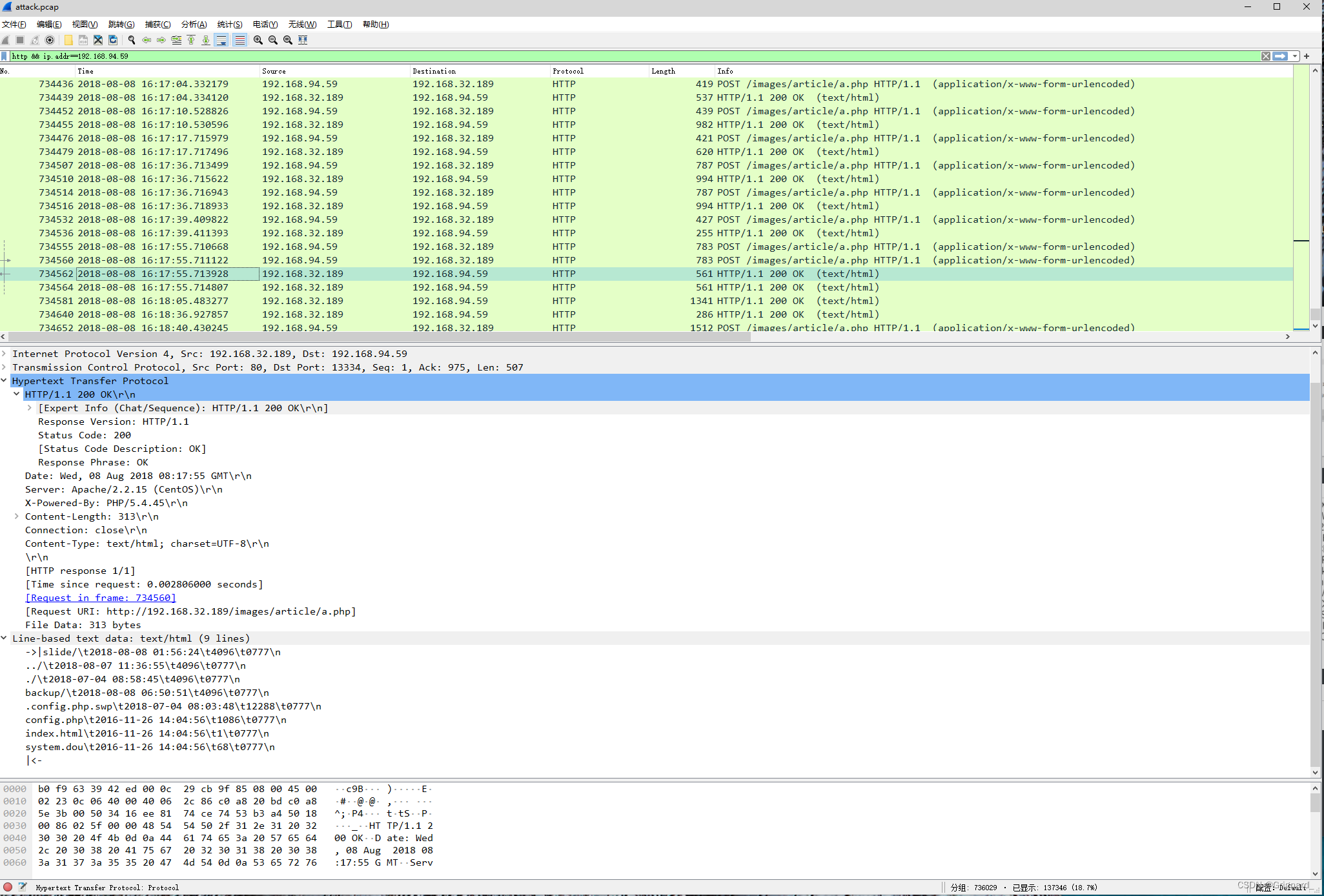The height and width of the screenshot is (896, 1324).
Task: Open the expert information indicator in the status bar
Action: (x=8, y=887)
